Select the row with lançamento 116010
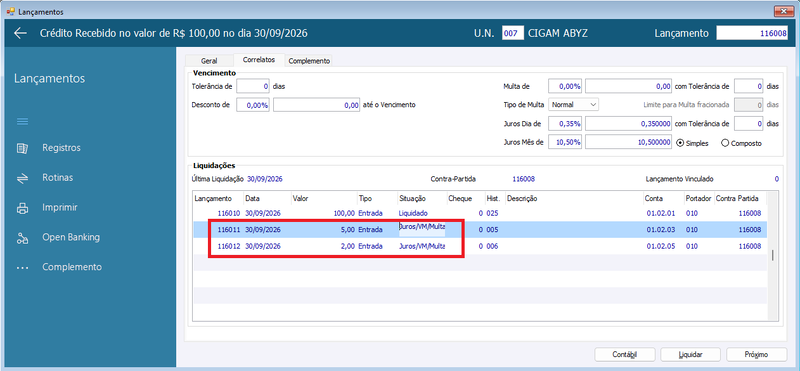800x371 pixels. coord(480,213)
